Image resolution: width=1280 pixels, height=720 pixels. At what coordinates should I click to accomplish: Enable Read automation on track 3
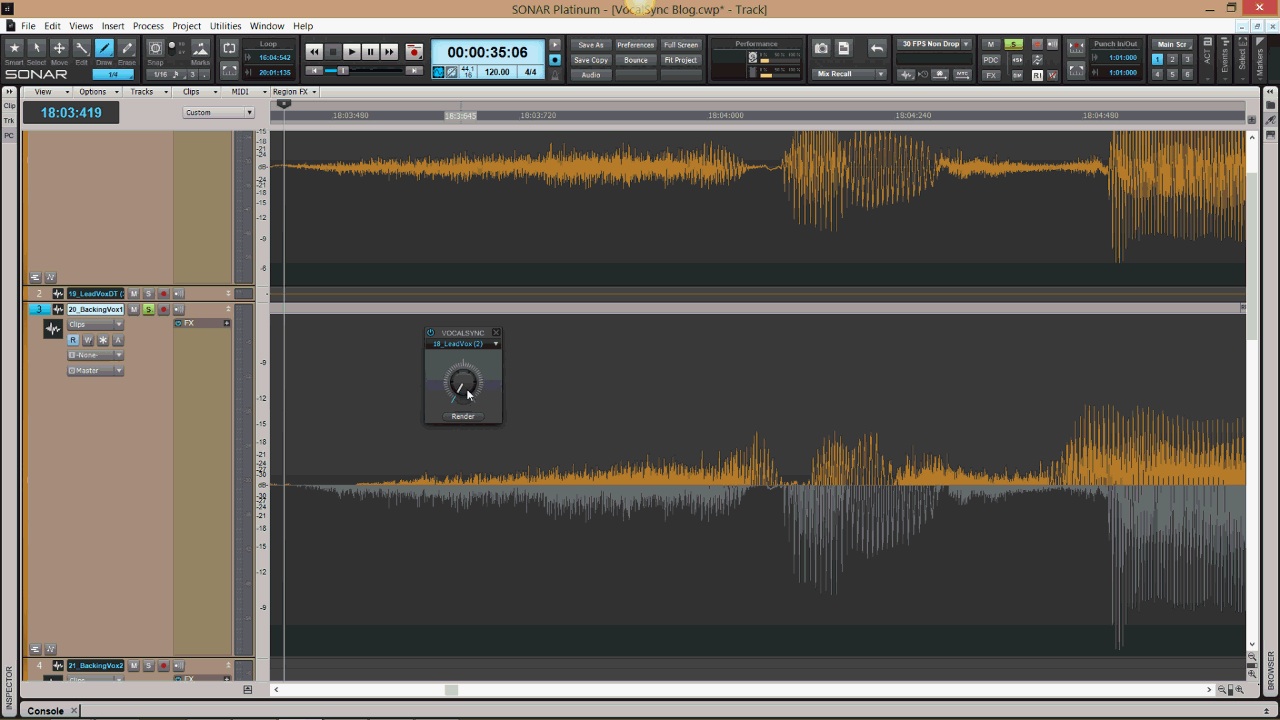tap(73, 340)
